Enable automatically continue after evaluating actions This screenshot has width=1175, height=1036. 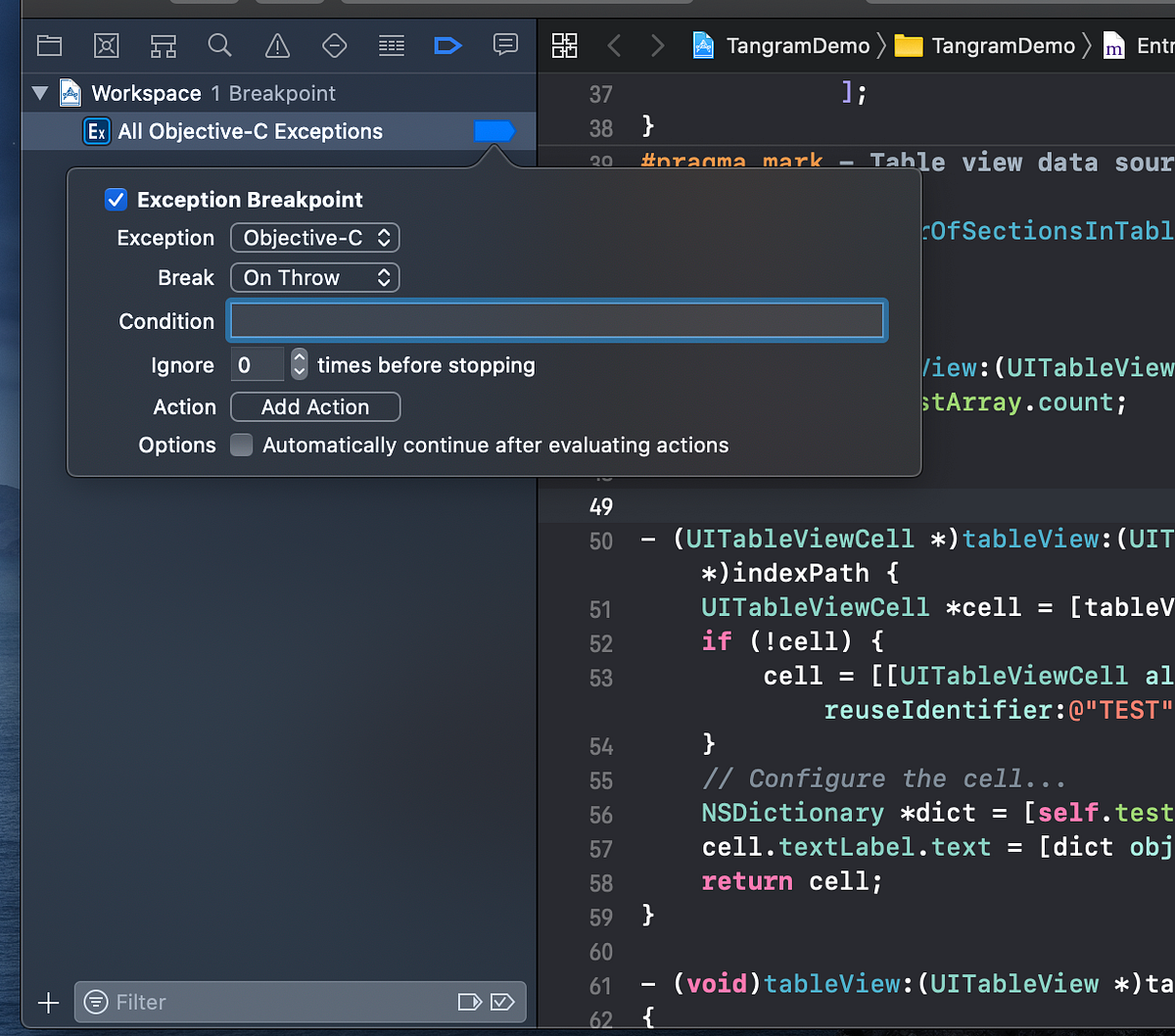(241, 445)
